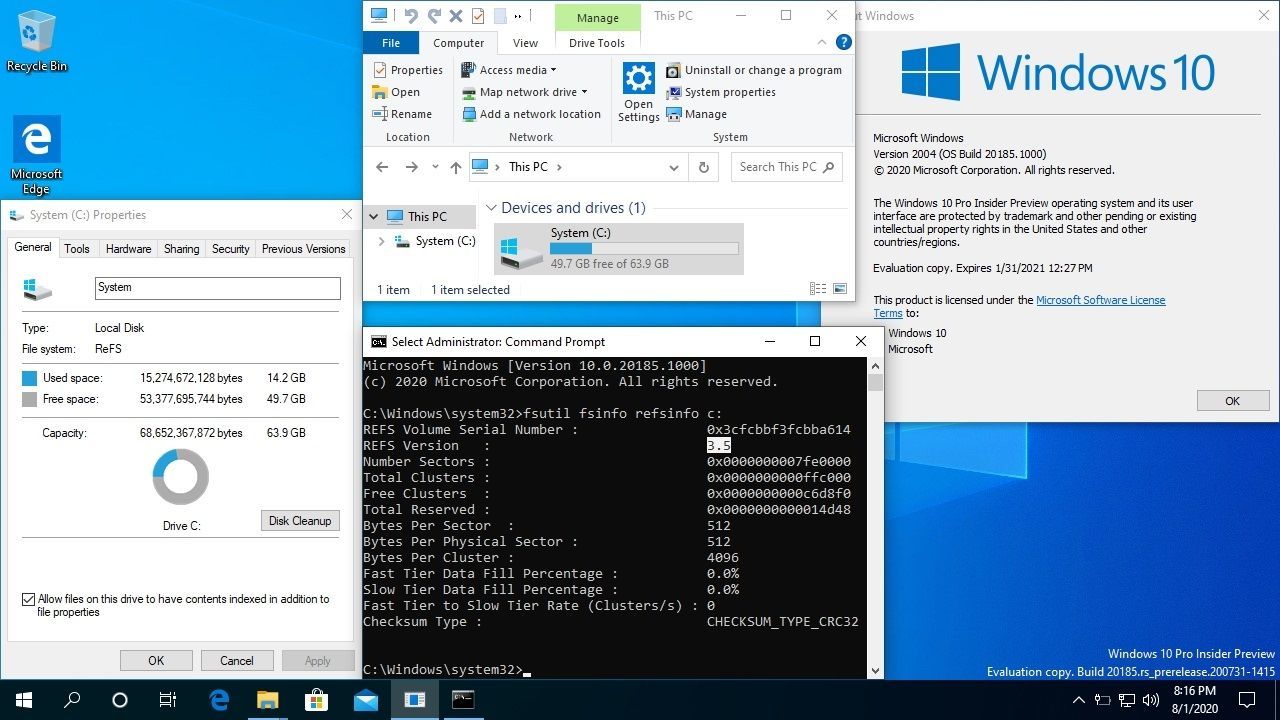The image size is (1280, 720).
Task: Open Task View on the taskbar
Action: (168, 700)
